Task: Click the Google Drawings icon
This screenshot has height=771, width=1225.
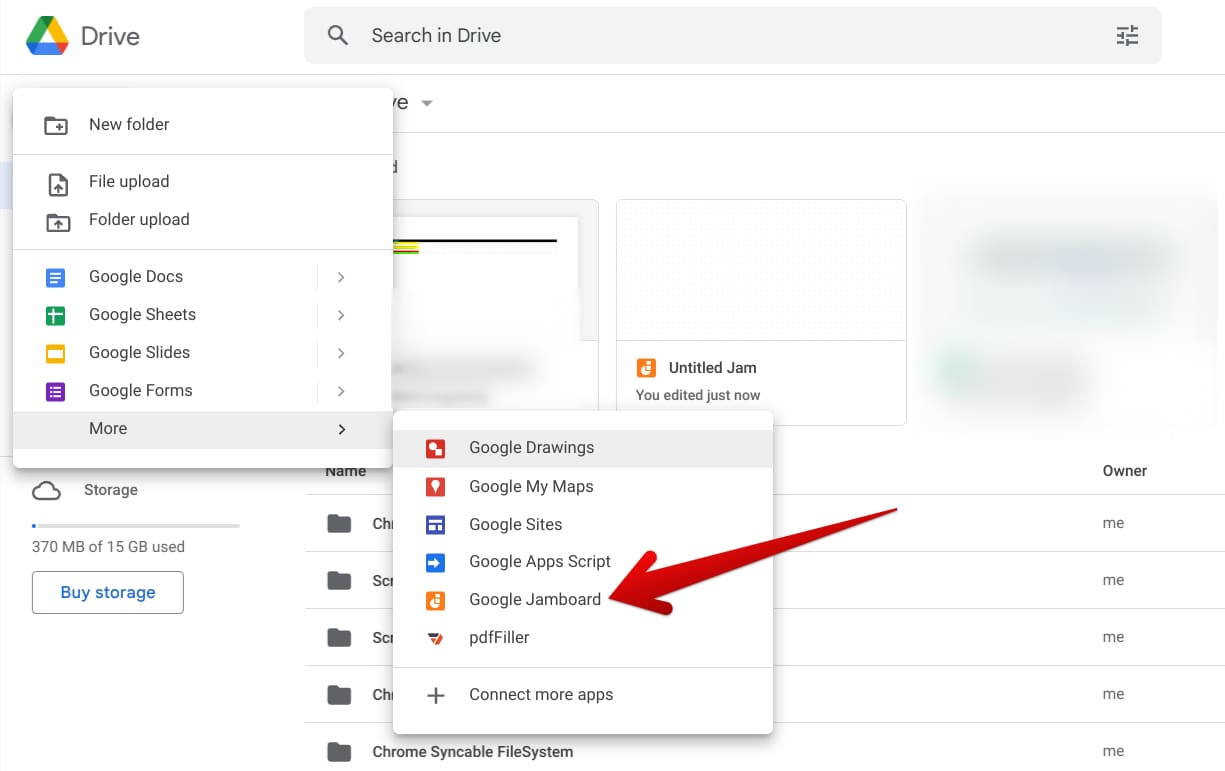Action: (x=435, y=449)
